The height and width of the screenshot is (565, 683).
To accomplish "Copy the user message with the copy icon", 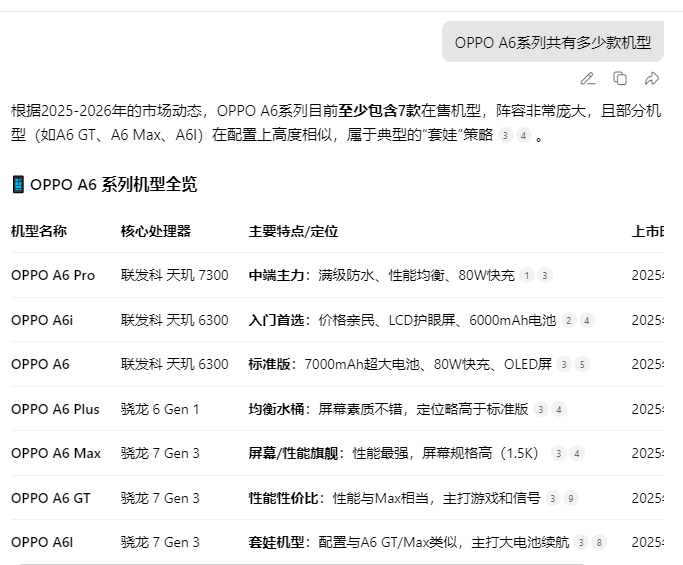I will pyautogui.click(x=620, y=78).
